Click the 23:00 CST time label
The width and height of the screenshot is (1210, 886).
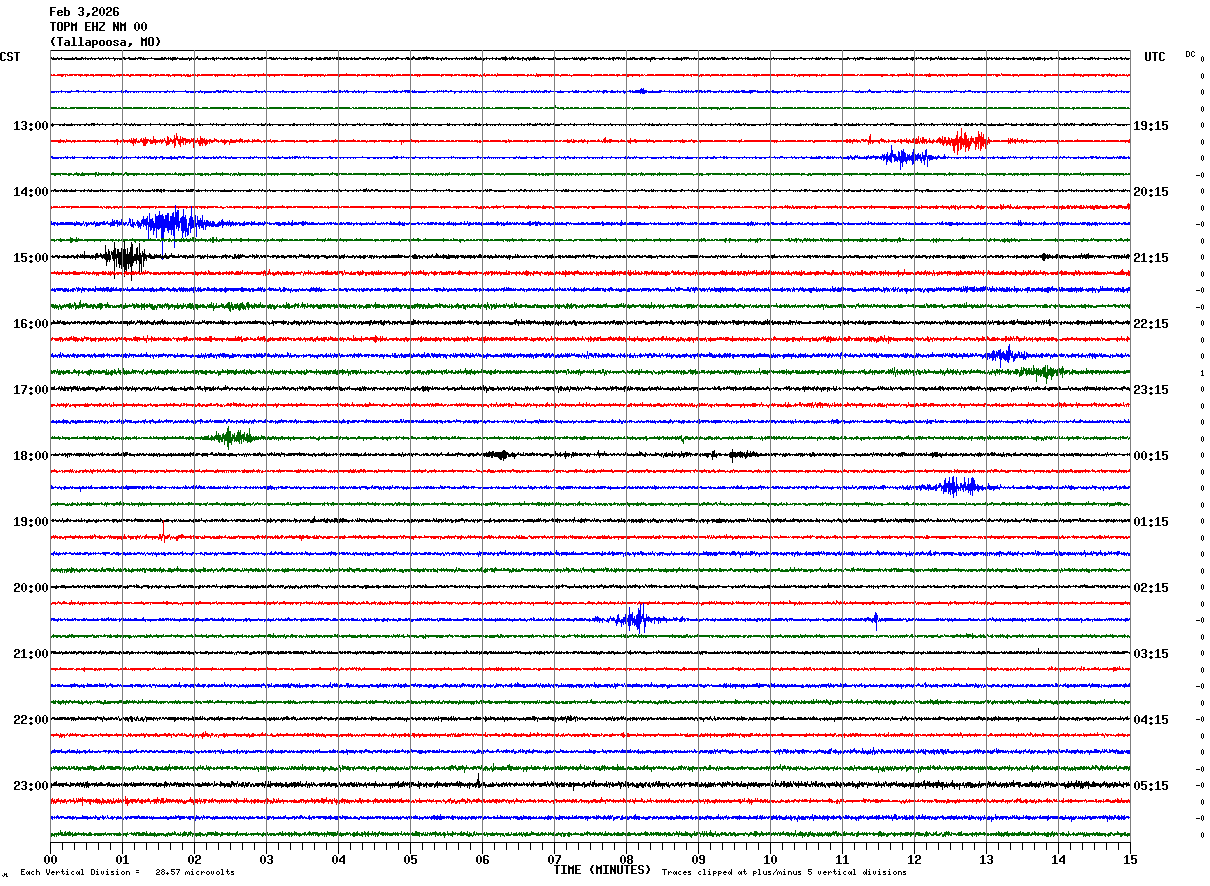pos(30,786)
